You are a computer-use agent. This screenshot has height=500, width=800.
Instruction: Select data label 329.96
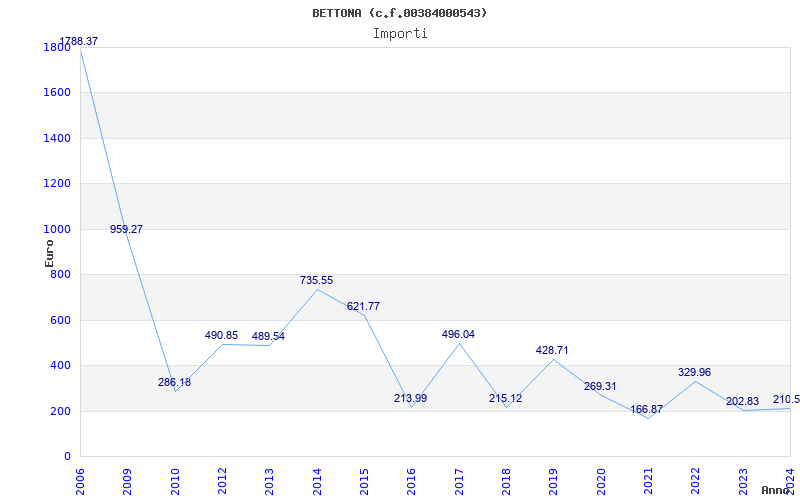coord(694,372)
